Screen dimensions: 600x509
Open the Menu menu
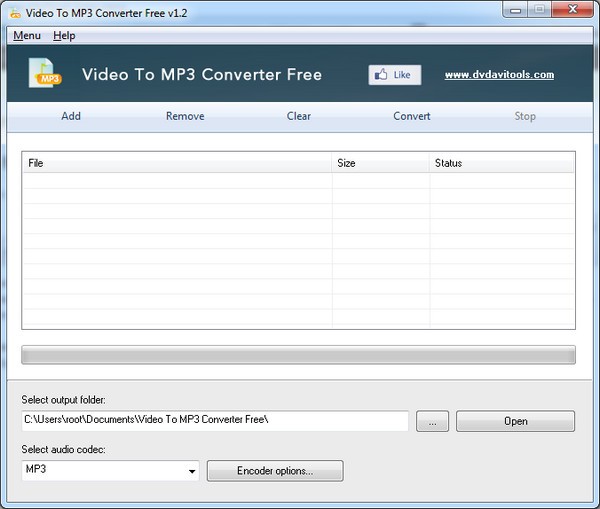(27, 36)
